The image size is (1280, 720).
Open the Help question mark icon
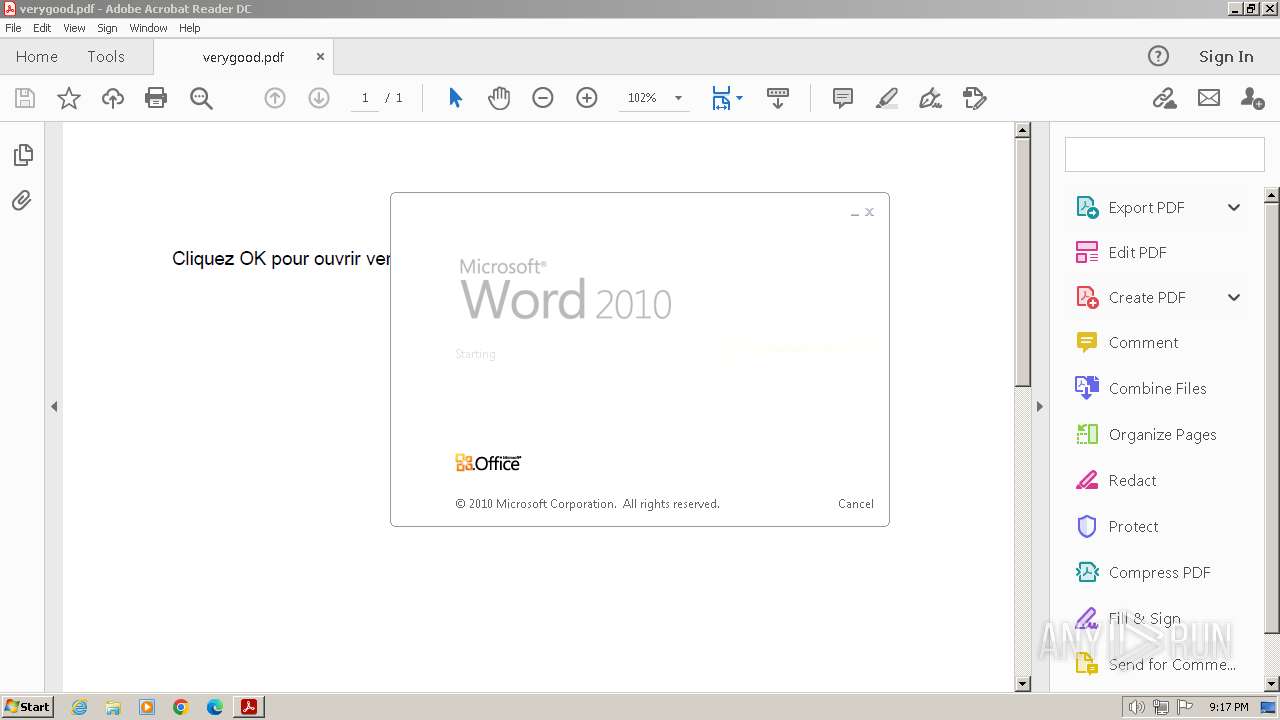[1158, 57]
